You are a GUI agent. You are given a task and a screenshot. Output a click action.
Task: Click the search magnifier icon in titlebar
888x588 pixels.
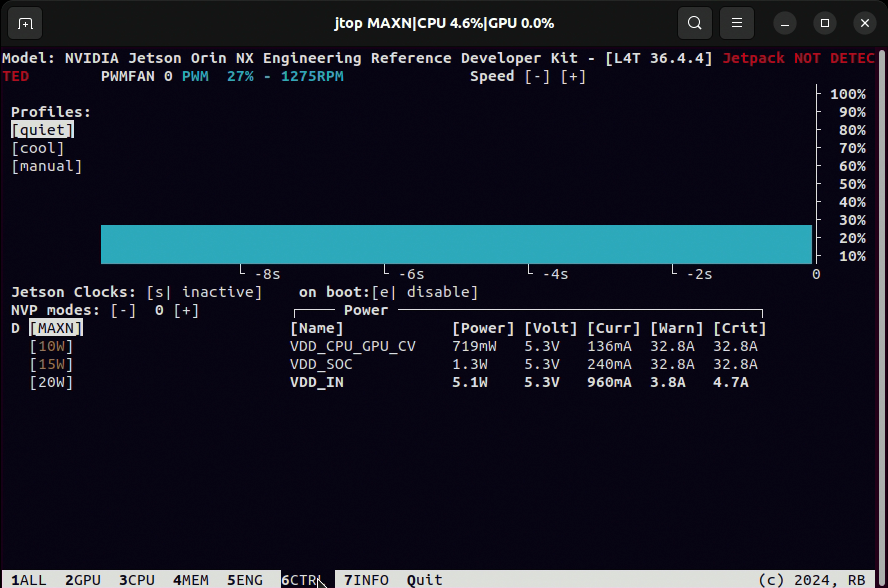694,22
